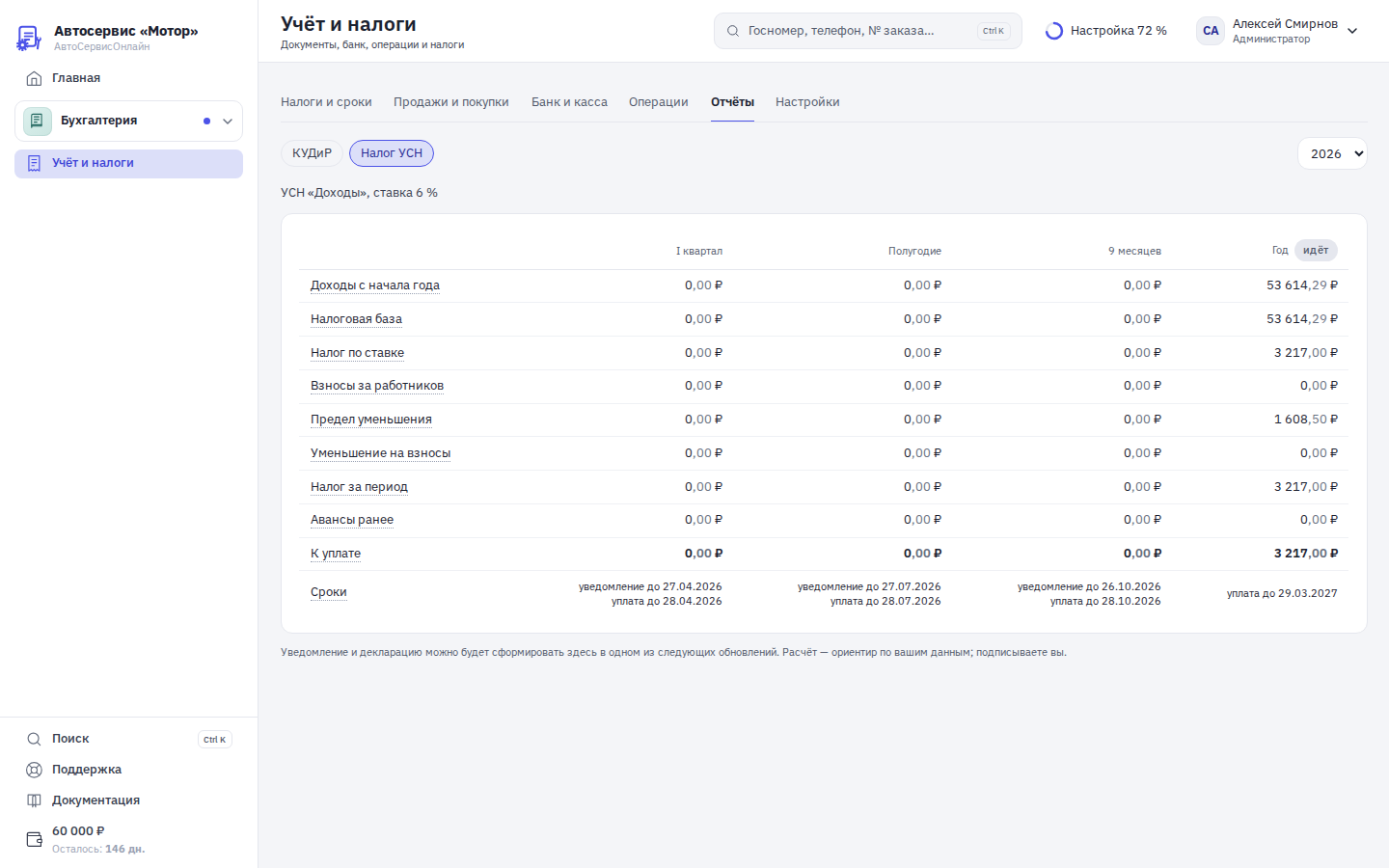Click the CA user avatar
The width and height of the screenshot is (1389, 868).
click(1211, 31)
